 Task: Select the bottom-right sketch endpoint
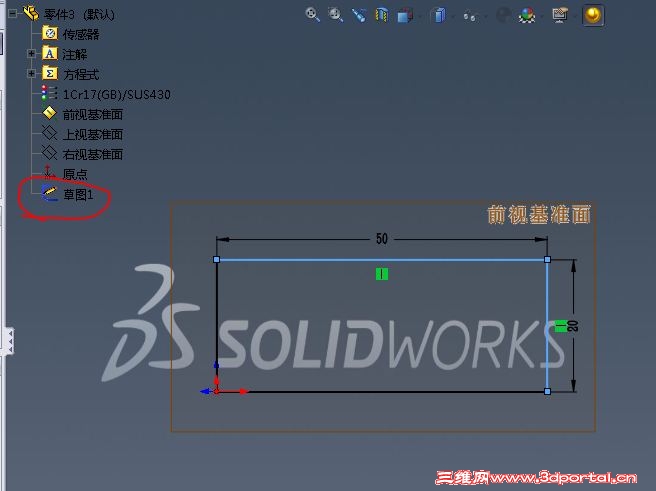coord(547,391)
